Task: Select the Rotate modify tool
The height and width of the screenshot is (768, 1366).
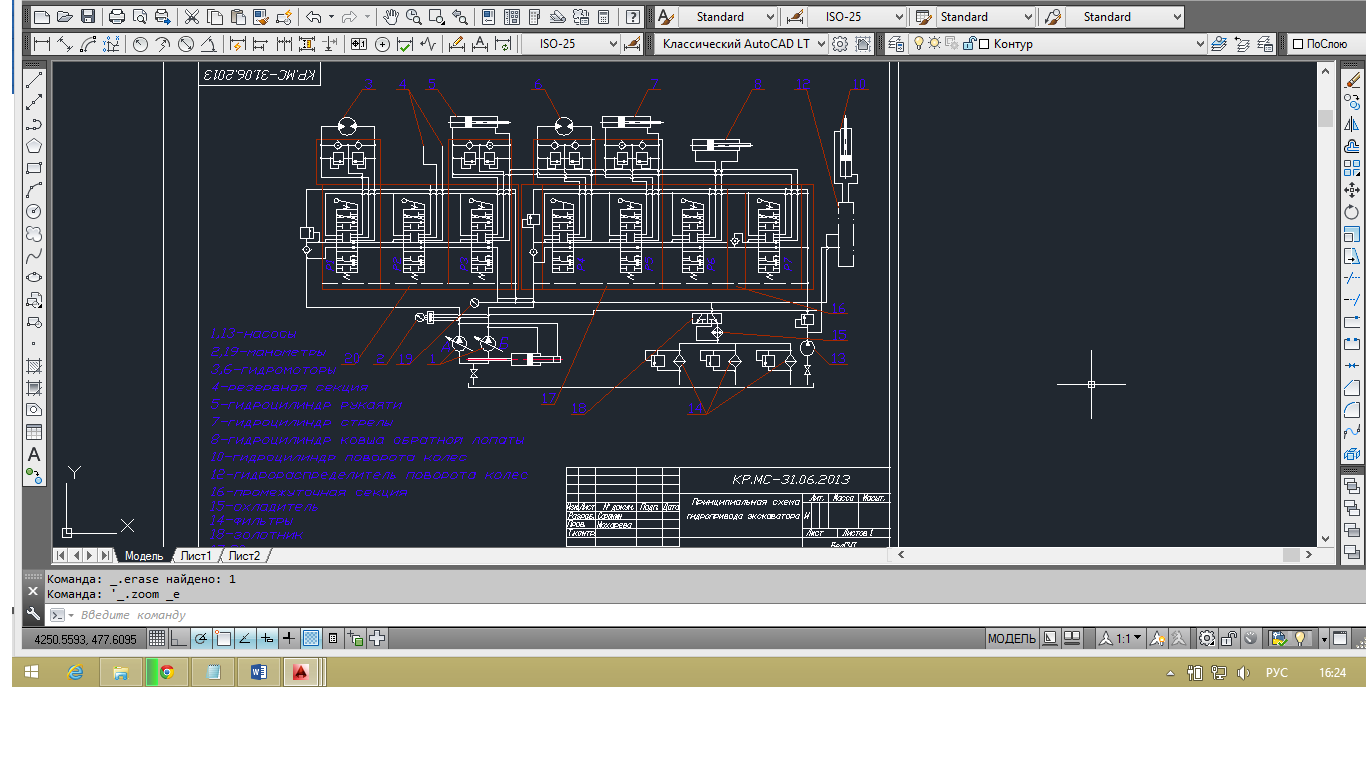Action: point(1352,212)
